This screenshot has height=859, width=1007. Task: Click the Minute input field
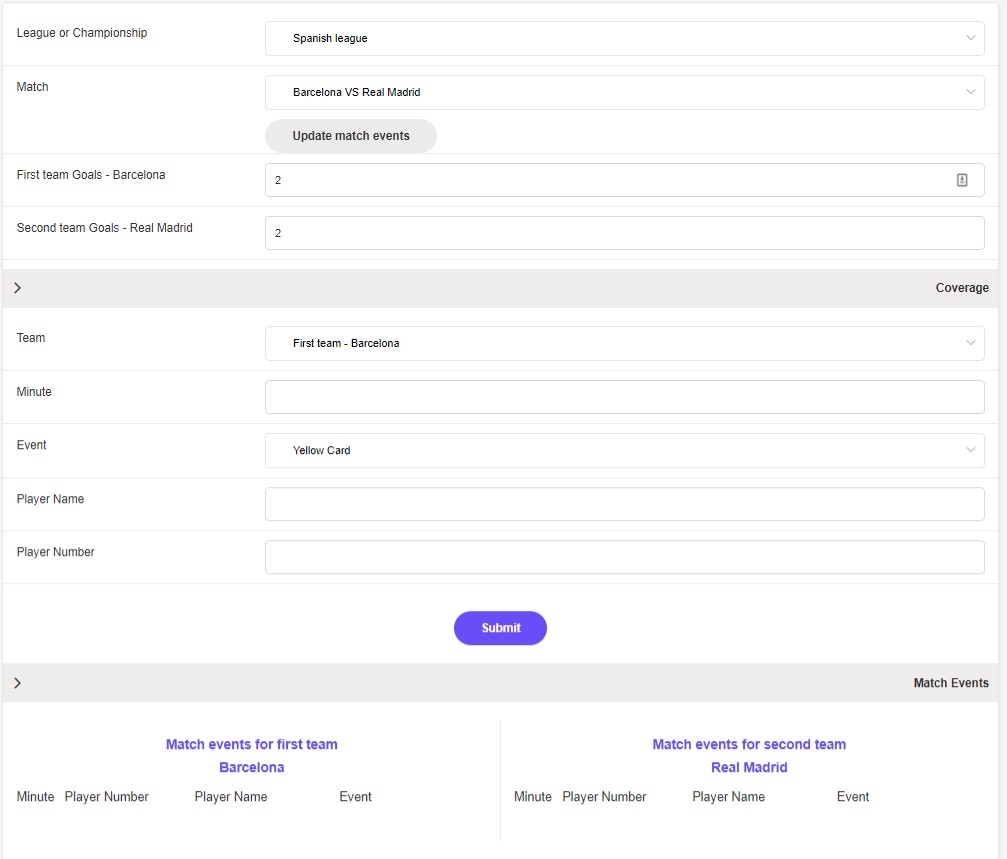coord(624,397)
